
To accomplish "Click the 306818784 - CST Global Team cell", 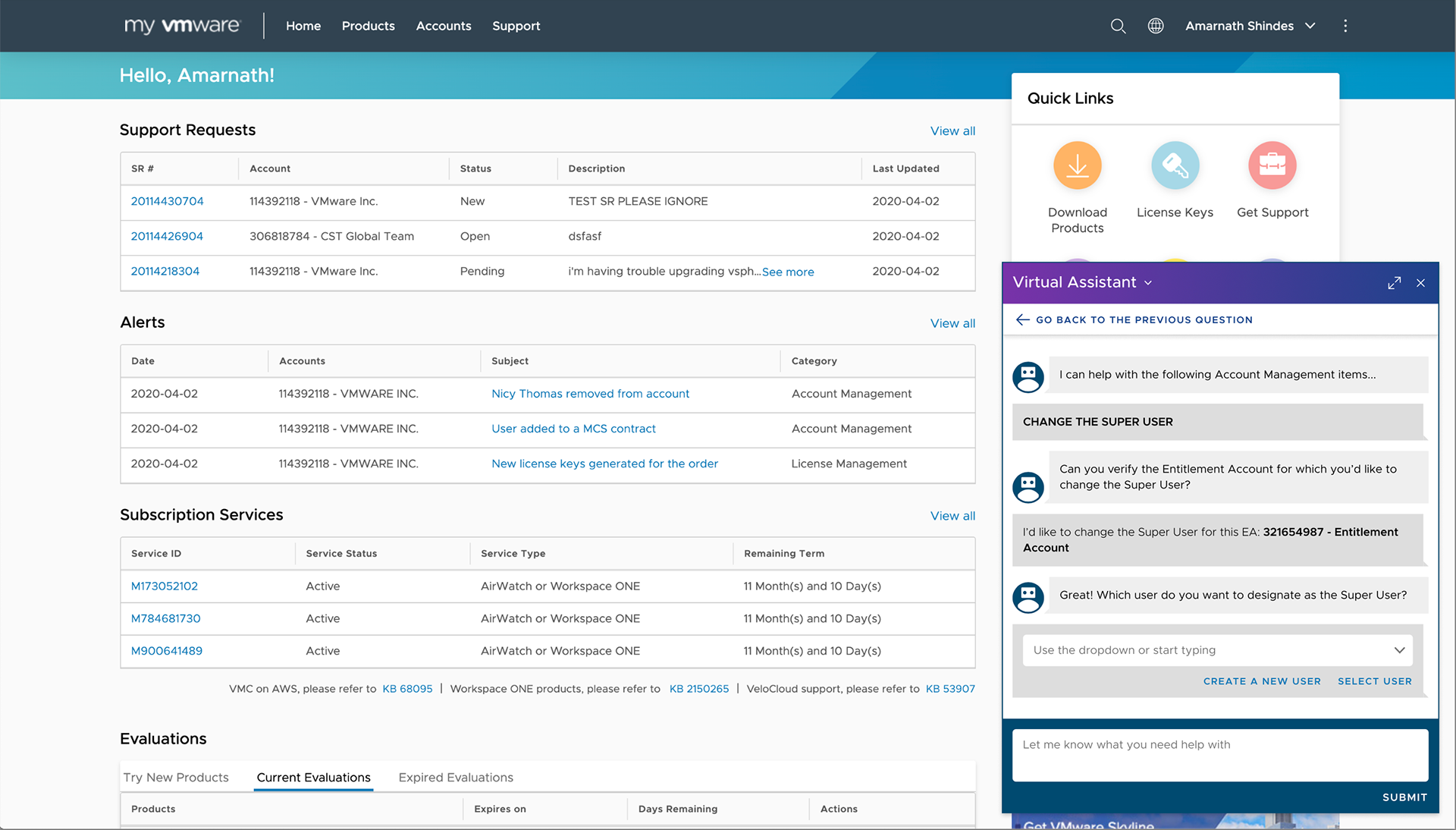I will click(331, 236).
